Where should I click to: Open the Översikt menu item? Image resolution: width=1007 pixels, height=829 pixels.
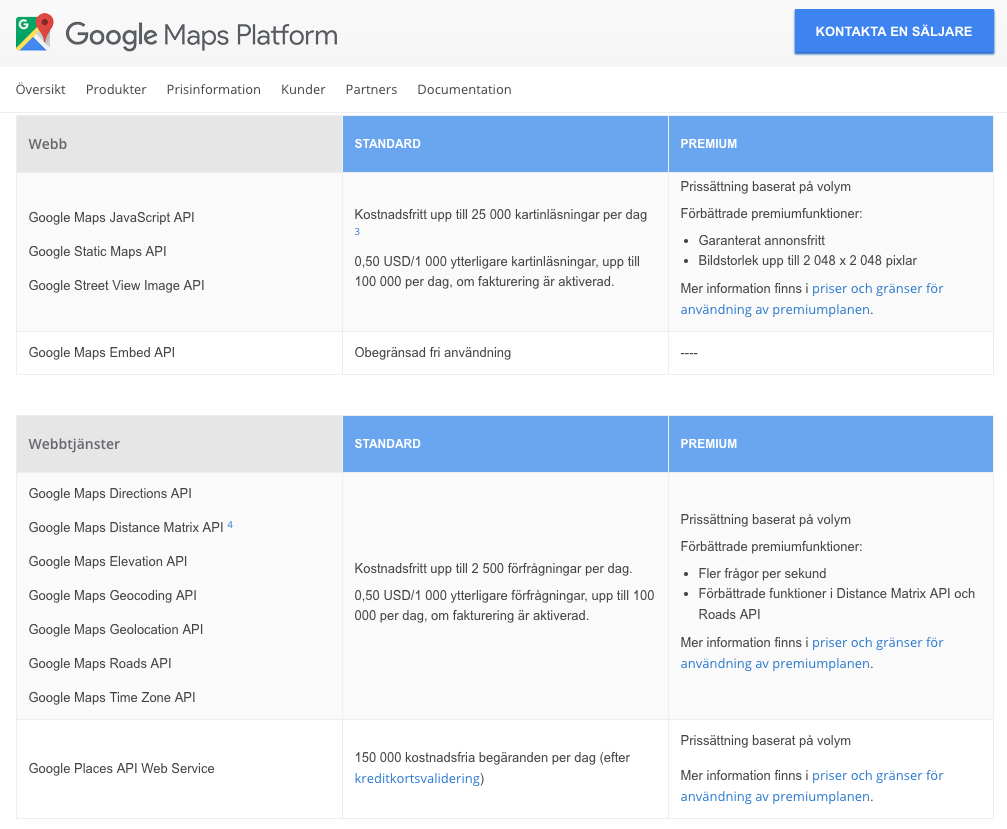40,89
